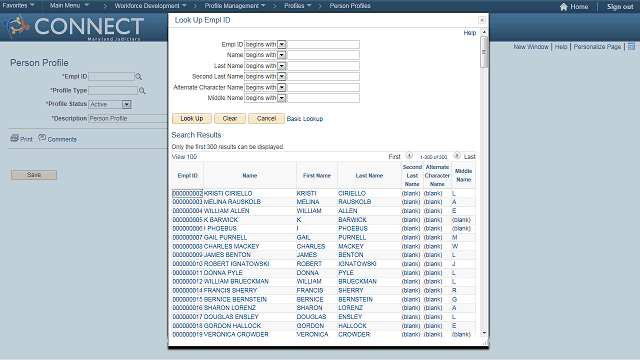Click the Save button
The height and width of the screenshot is (360, 640).
click(34, 175)
